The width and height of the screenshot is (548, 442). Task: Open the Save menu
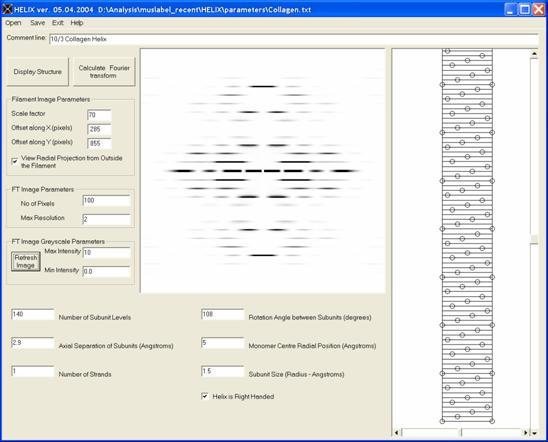37,23
